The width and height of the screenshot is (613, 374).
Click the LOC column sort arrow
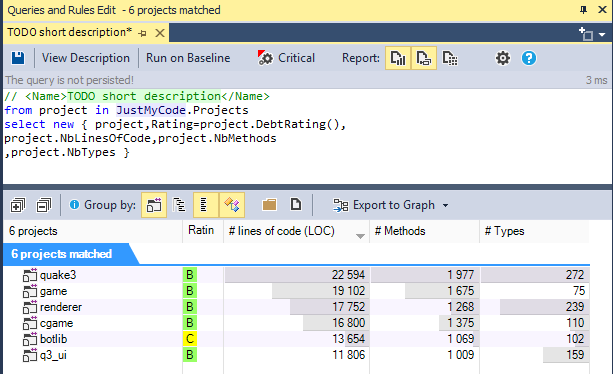(x=360, y=236)
